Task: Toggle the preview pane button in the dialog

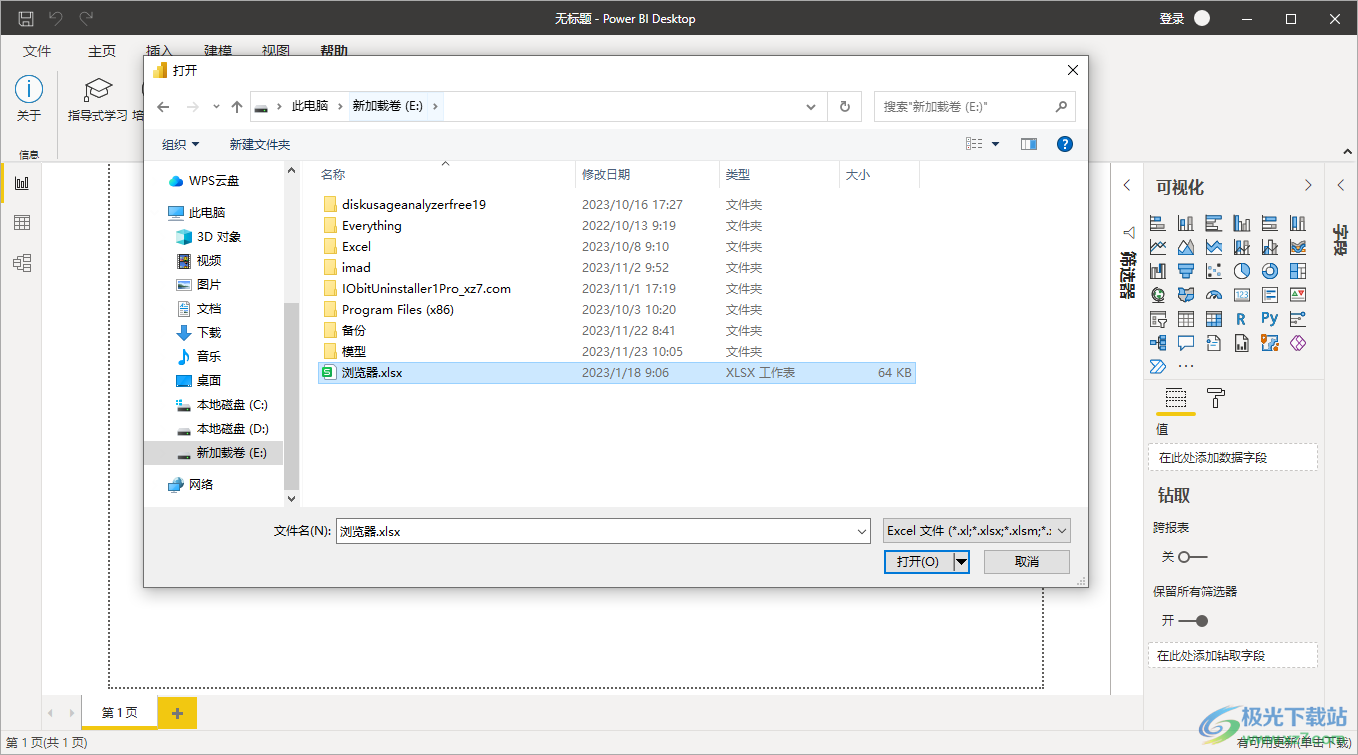Action: pyautogui.click(x=1029, y=144)
